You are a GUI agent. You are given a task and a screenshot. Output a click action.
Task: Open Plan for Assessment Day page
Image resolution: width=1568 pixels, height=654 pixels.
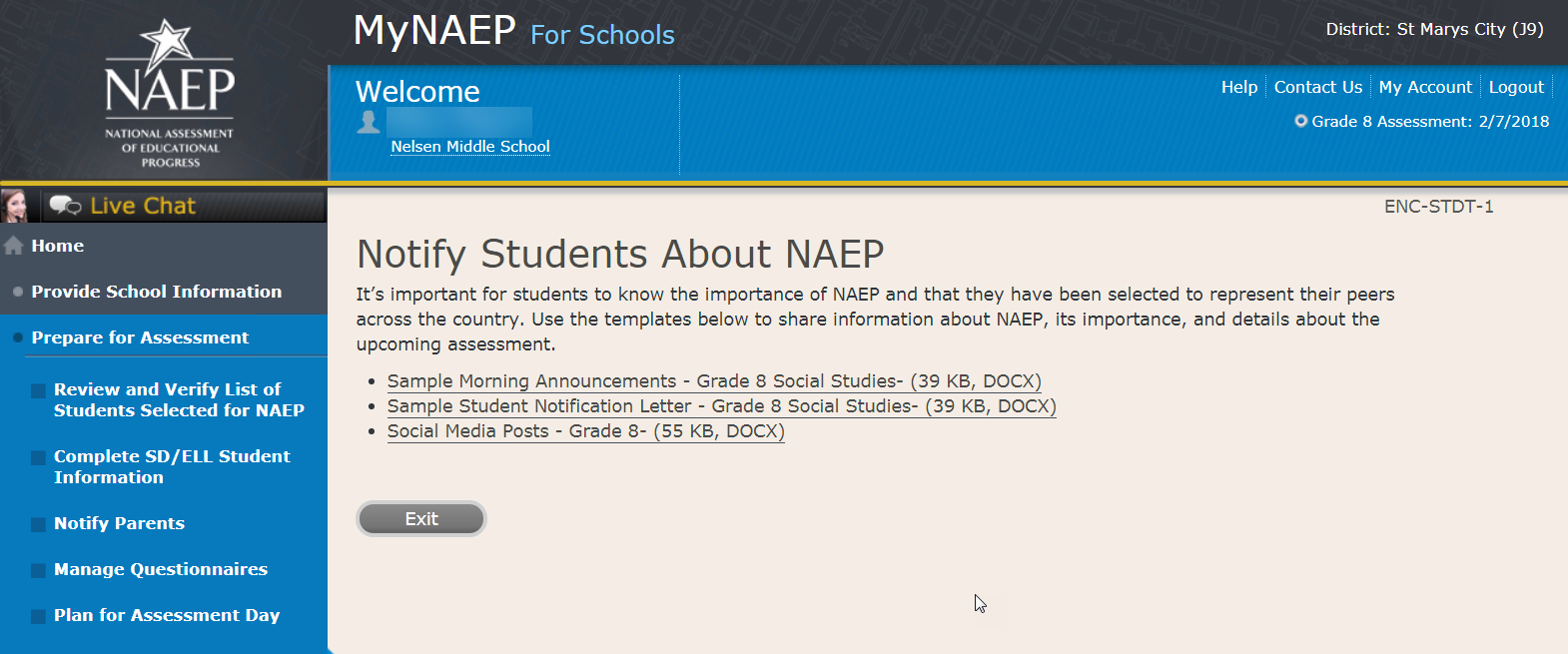click(167, 615)
